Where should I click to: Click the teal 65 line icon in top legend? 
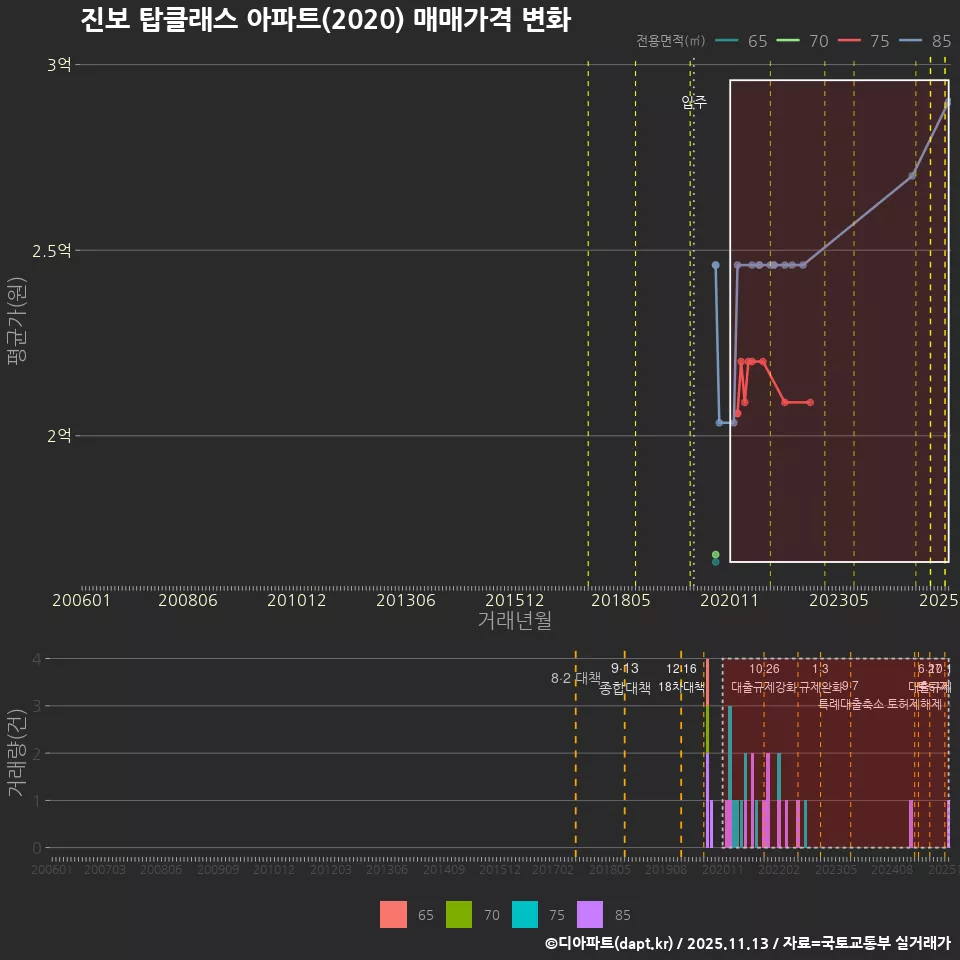pyautogui.click(x=726, y=41)
